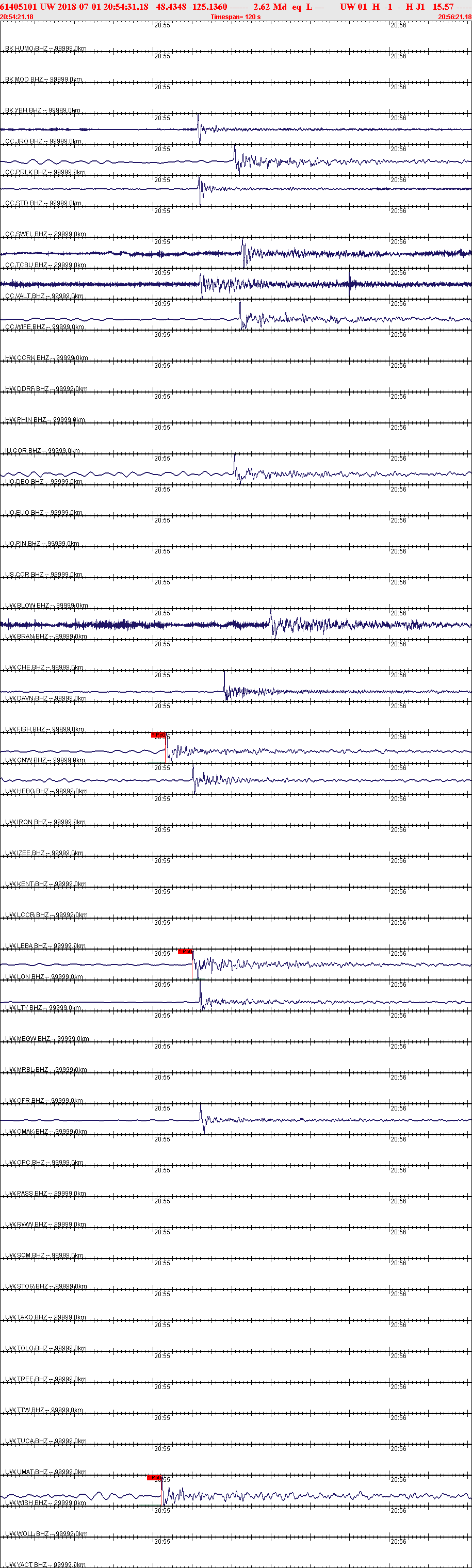472x1568 pixels.
Task: Select the CC.TCBU.BHZ station label
Action: pos(46,265)
